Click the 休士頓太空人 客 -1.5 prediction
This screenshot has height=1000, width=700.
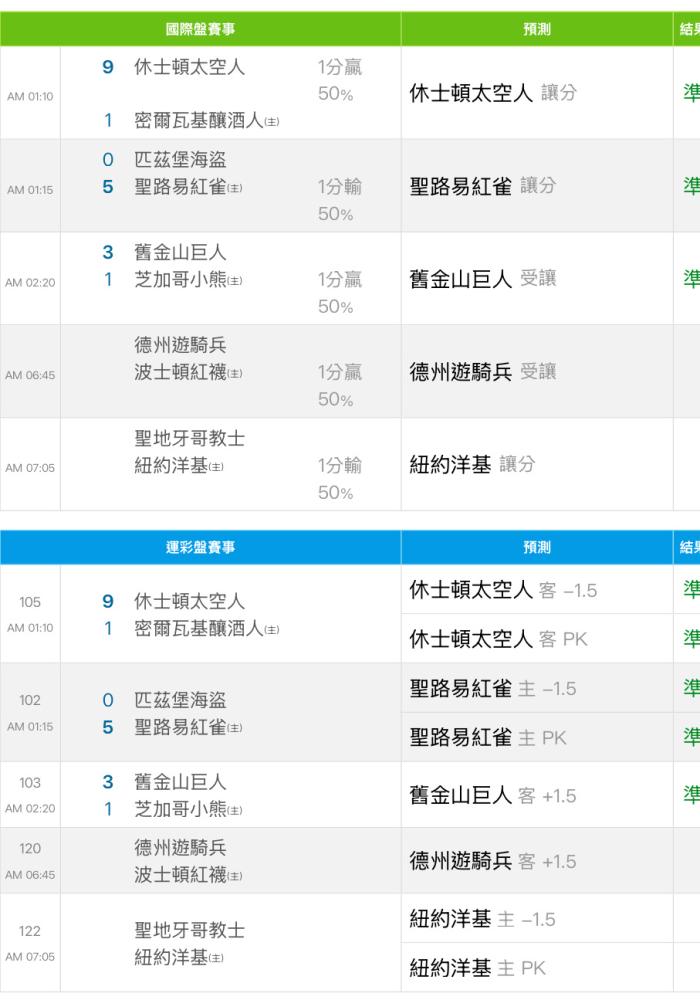[503, 590]
